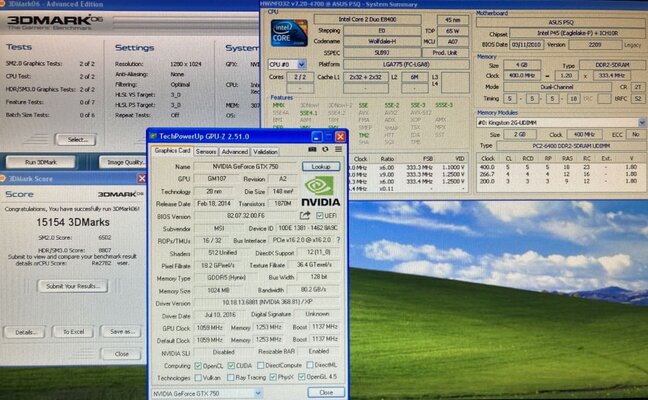Click the 128 bit bus width field
Viewport: 648px width, 400px height.
click(x=319, y=277)
